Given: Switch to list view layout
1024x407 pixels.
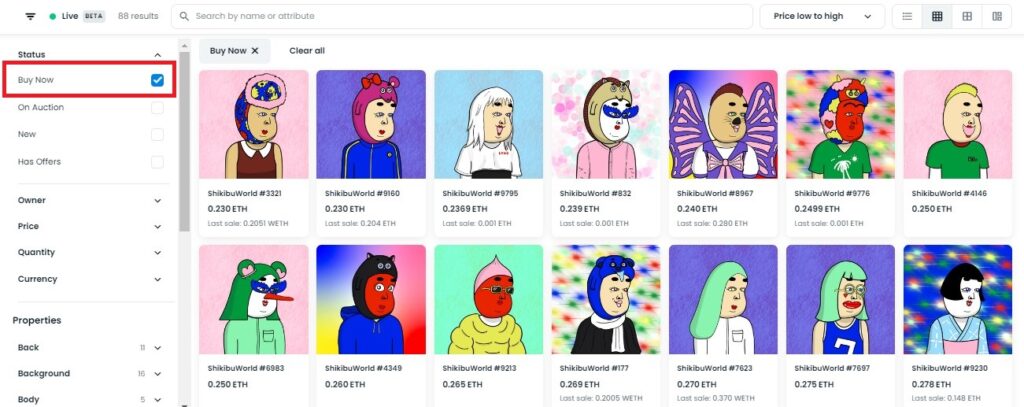Looking at the screenshot, I should [907, 16].
